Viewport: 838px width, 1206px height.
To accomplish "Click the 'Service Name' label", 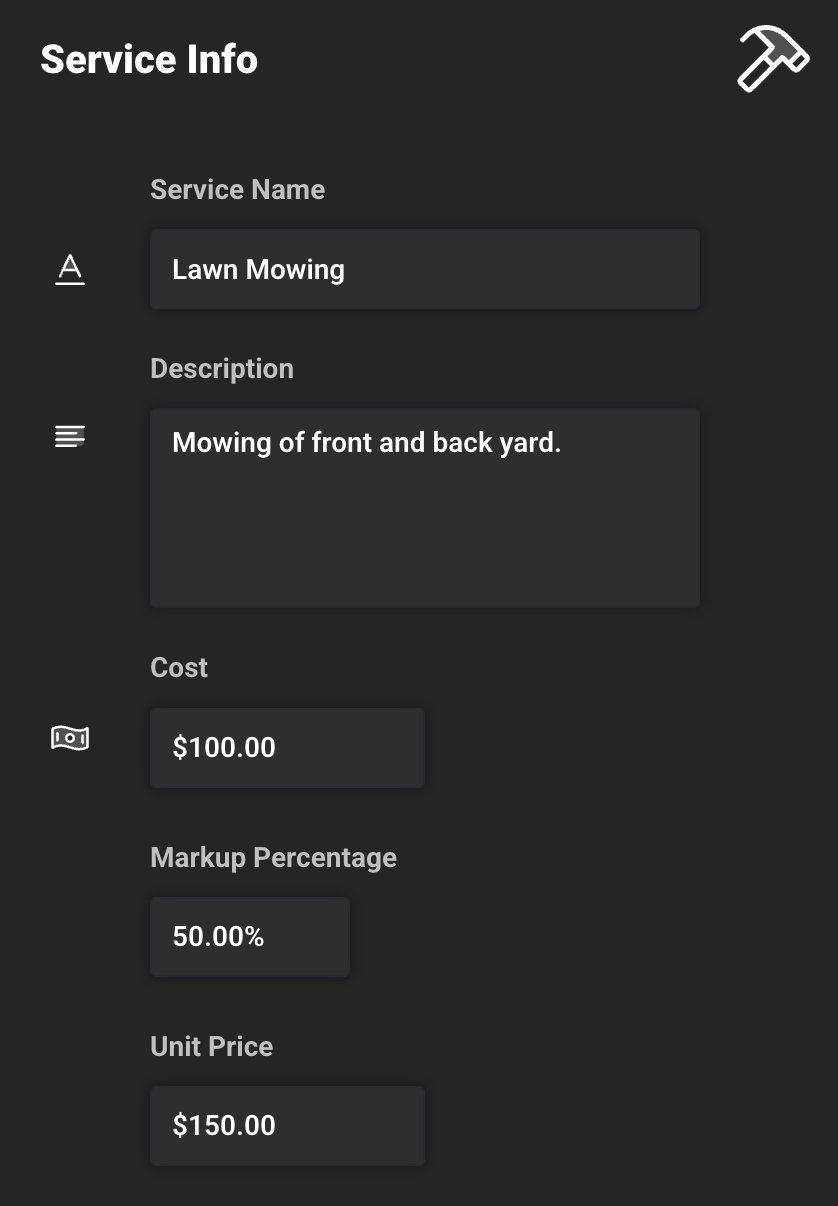I will coord(237,190).
